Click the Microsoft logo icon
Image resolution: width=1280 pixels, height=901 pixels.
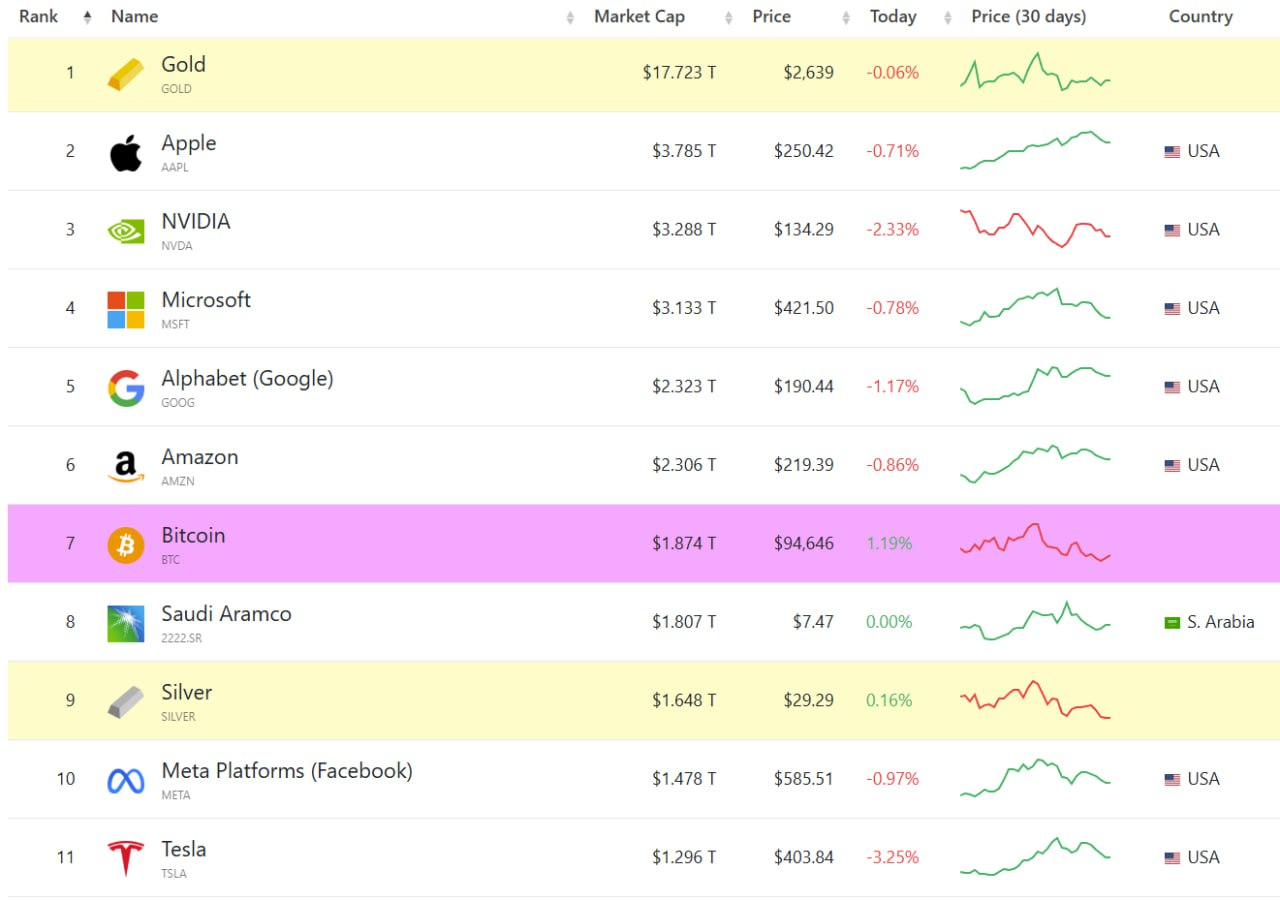click(x=126, y=310)
